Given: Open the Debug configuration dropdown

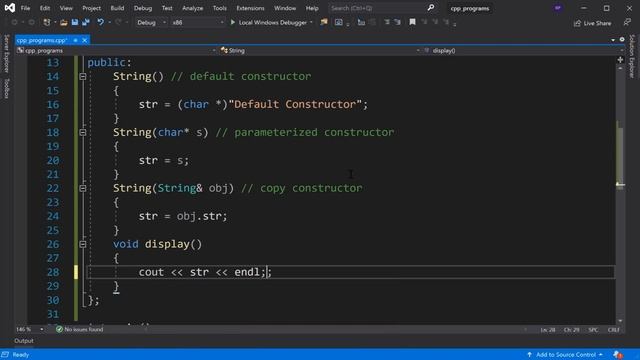Looking at the screenshot, I should [151, 22].
